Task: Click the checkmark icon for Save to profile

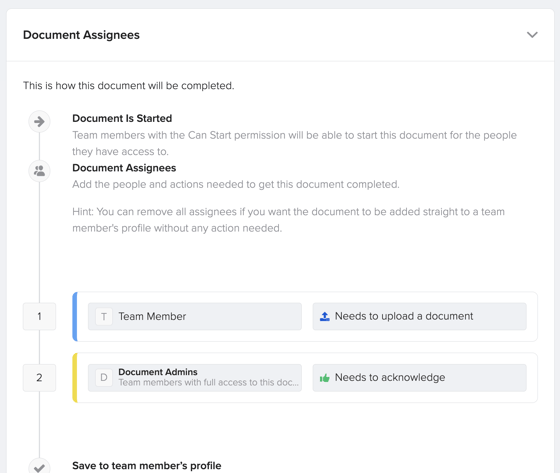Action: click(39, 467)
